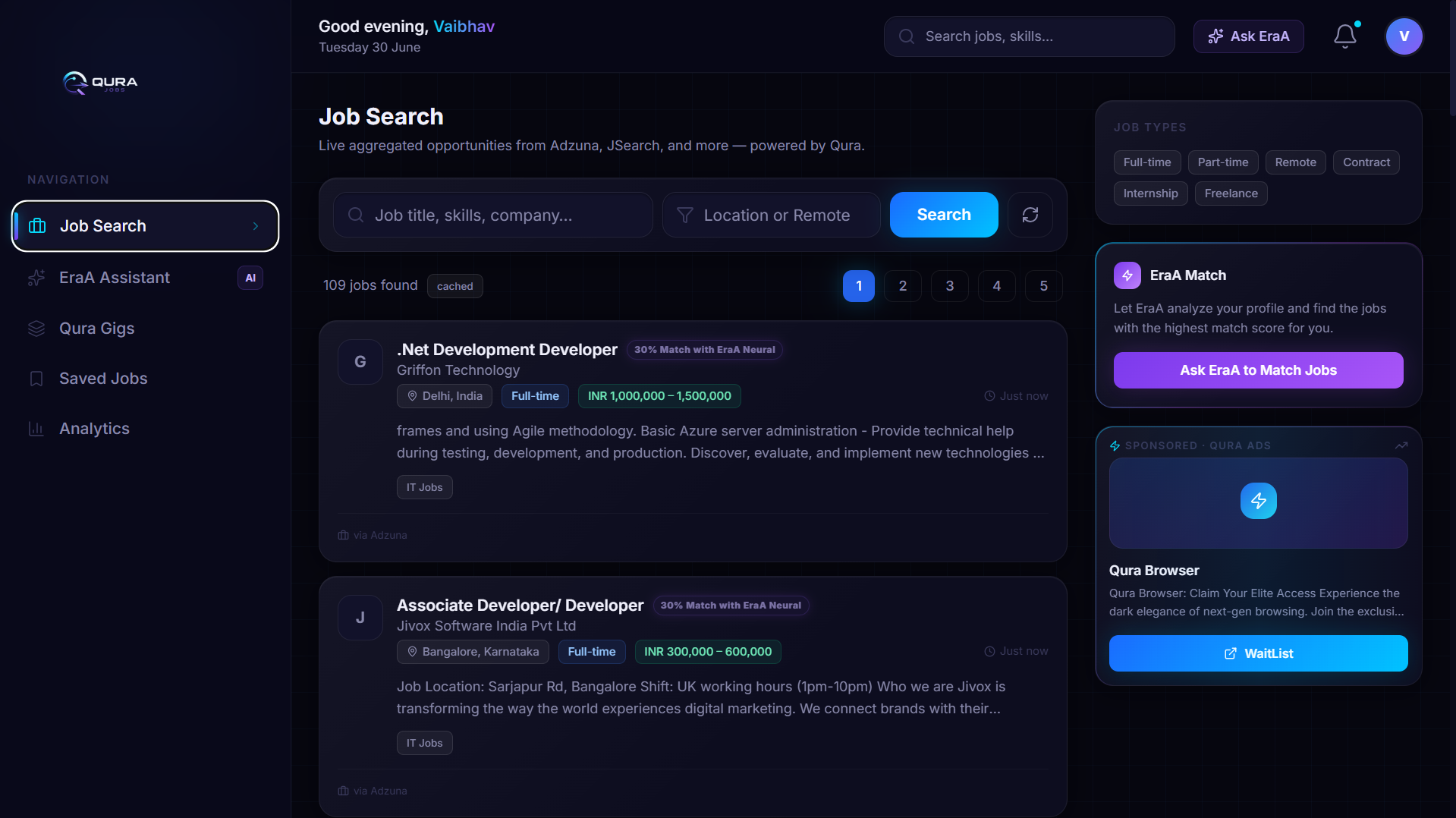Viewport: 1456px width, 818px height.
Task: Select results page 1
Action: (858, 286)
